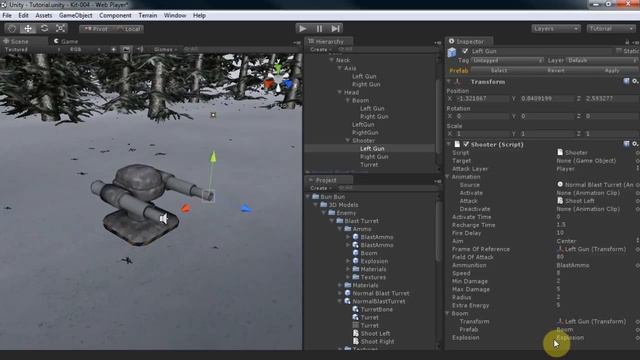Open Shooter script help book icon
Viewport: 640px width, 360px height.
(626, 144)
